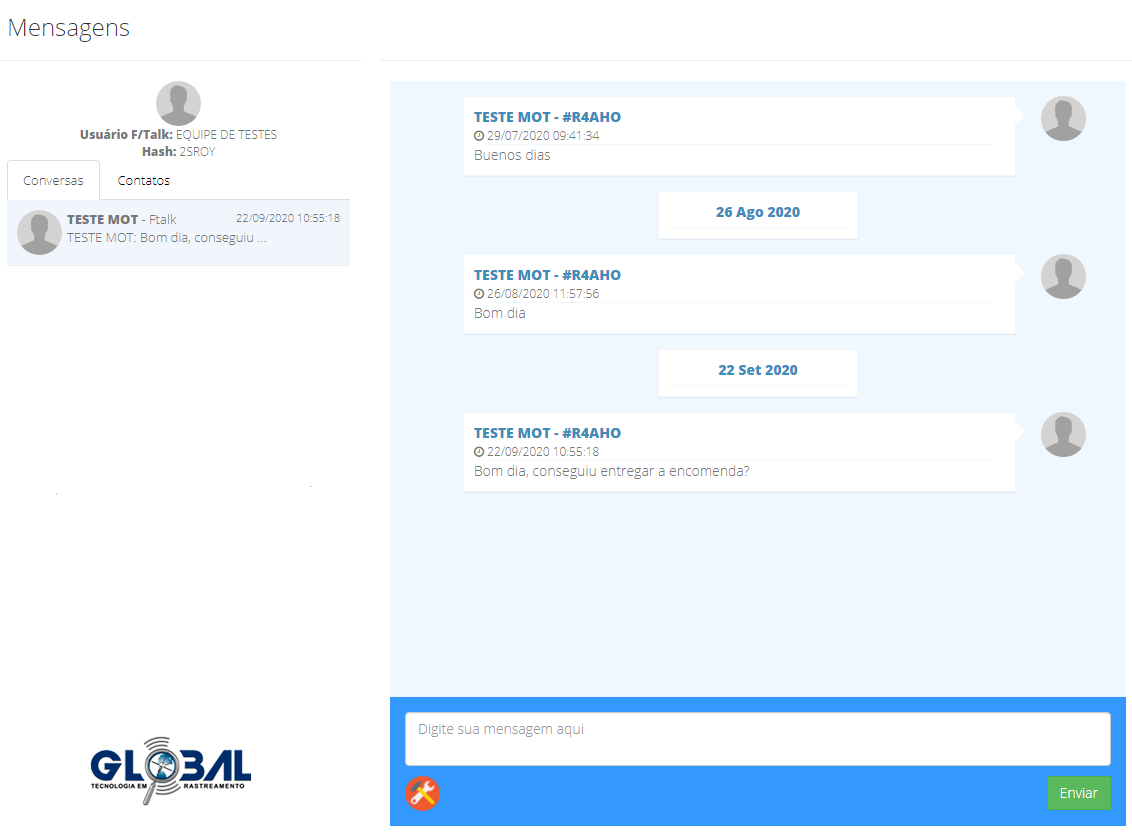Screen dimensions: 1132x833
Task: Select the Conversas tab
Action: (53, 181)
